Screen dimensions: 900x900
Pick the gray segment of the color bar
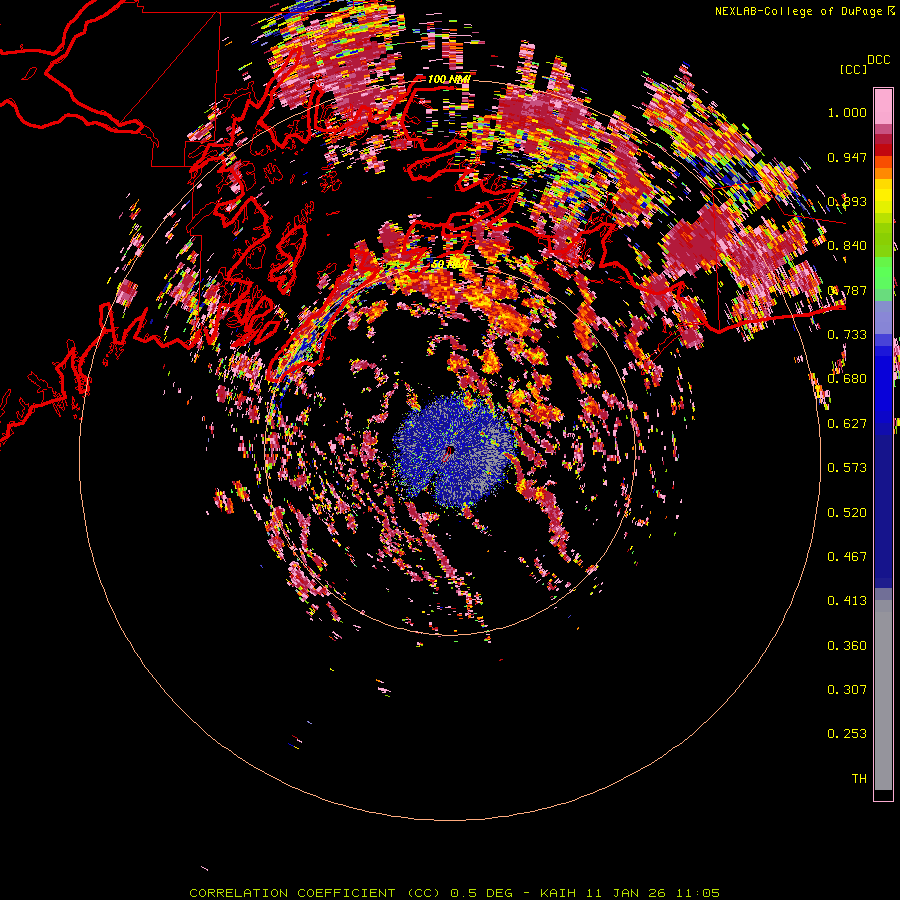(x=883, y=695)
